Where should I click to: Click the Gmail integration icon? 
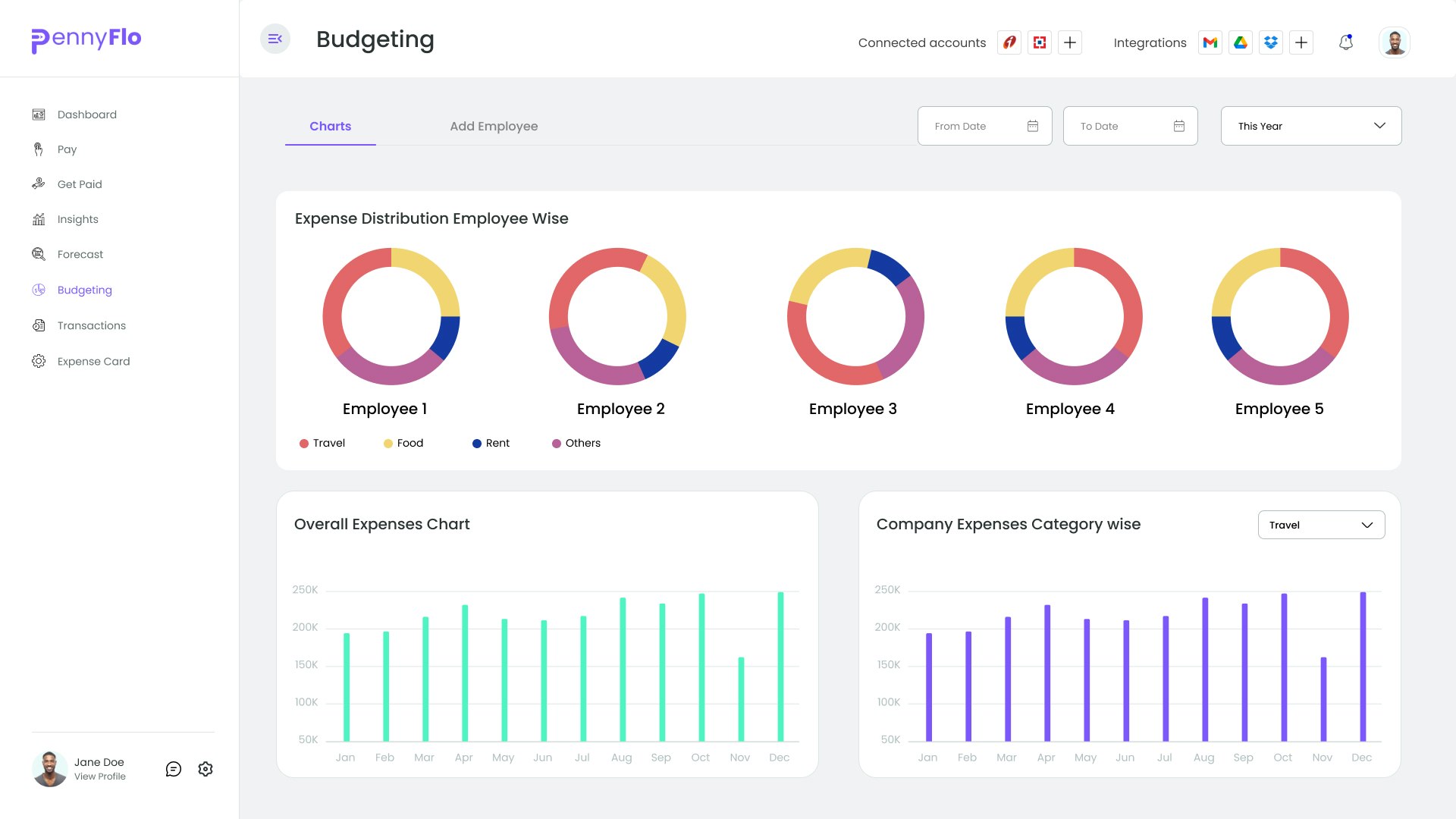pos(1210,42)
